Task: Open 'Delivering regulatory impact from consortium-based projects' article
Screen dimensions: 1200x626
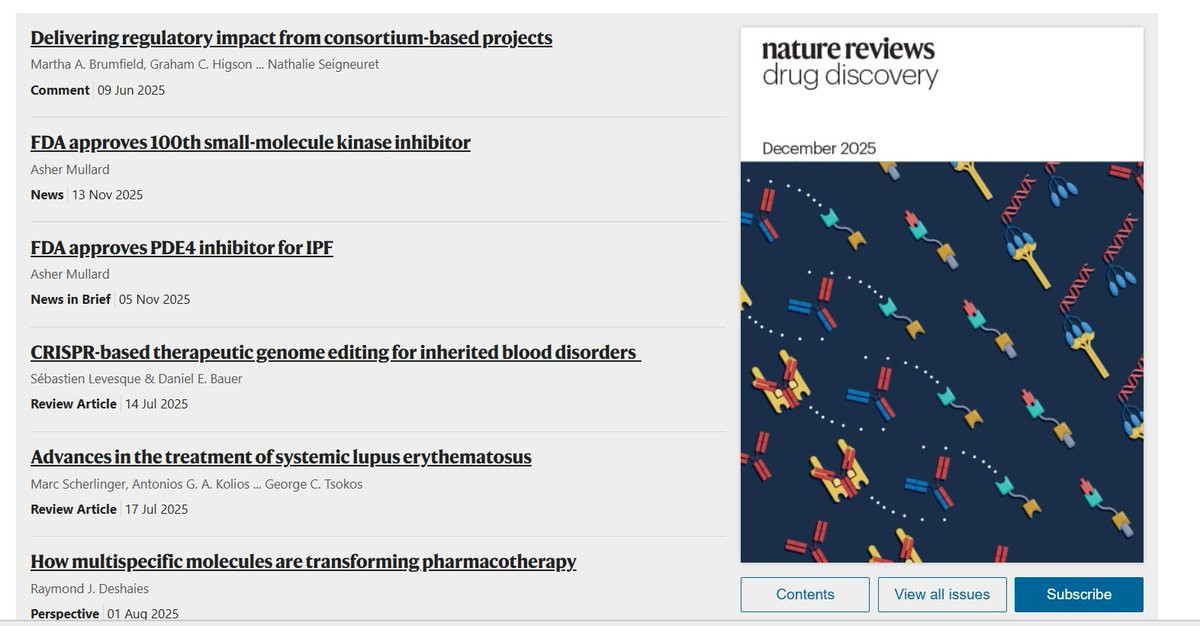Action: click(x=291, y=38)
